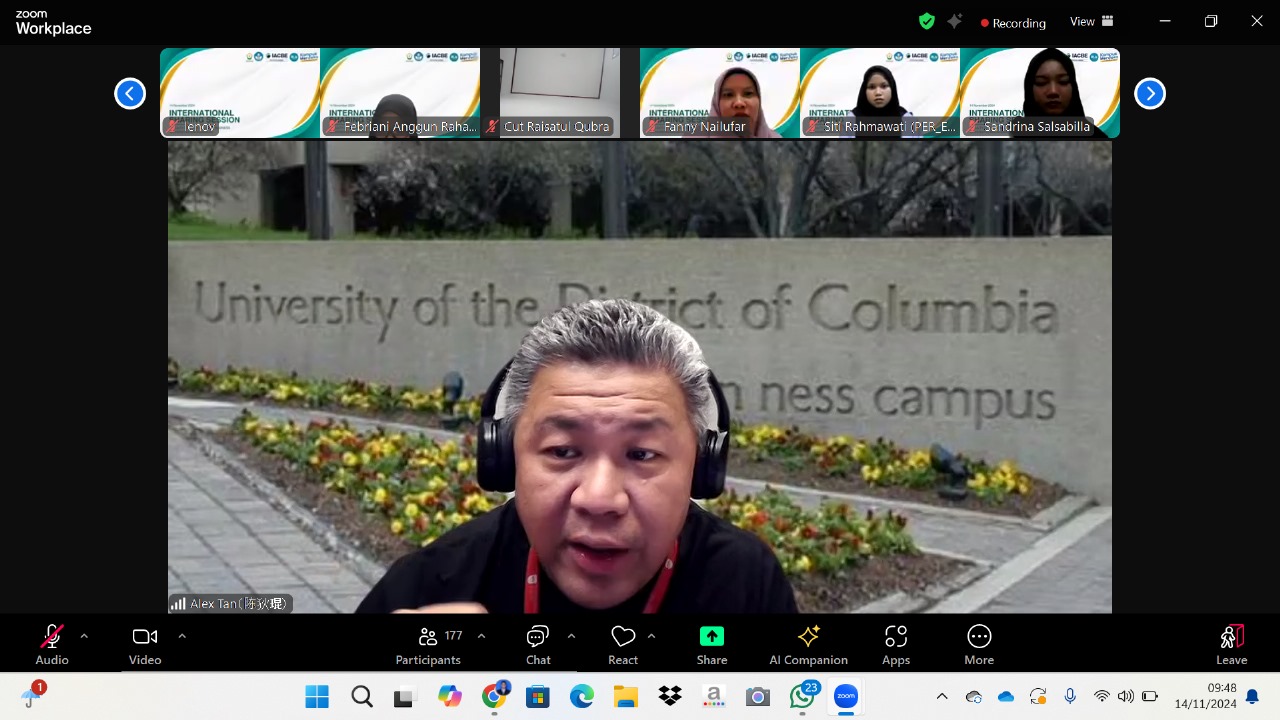Open AI Companion

[x=808, y=645]
